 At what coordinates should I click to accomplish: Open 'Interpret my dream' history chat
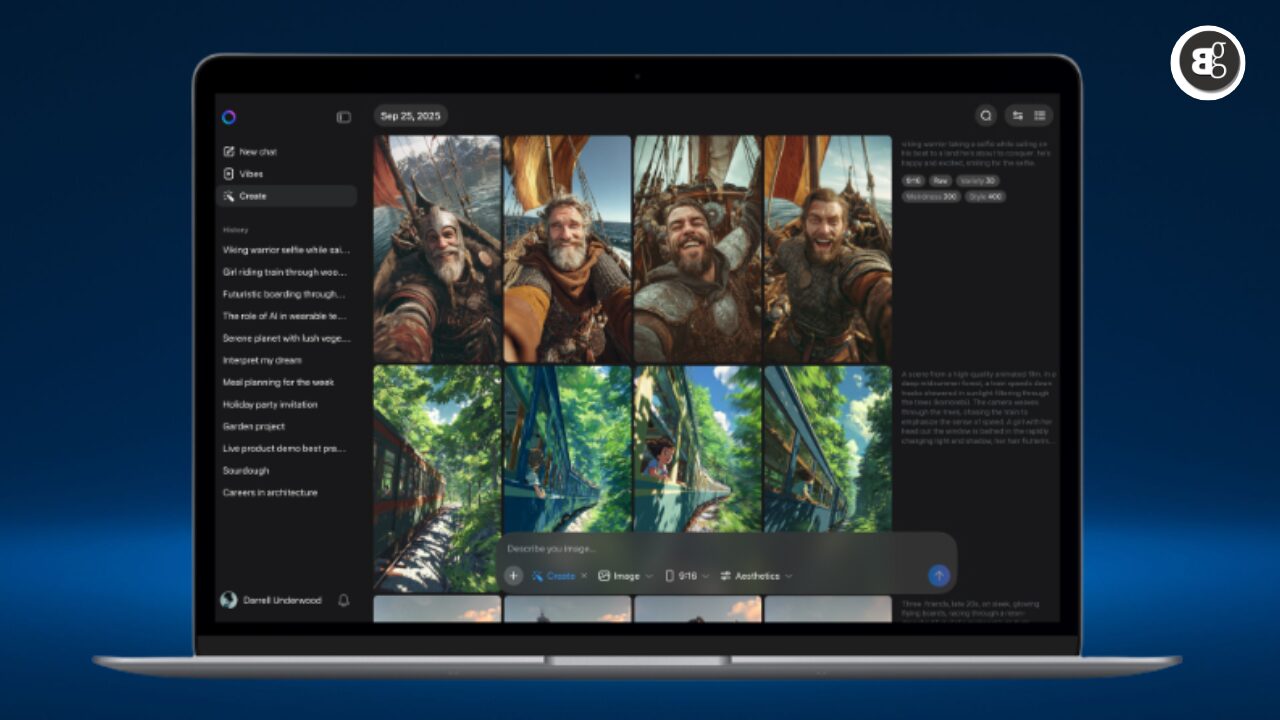[x=262, y=360]
